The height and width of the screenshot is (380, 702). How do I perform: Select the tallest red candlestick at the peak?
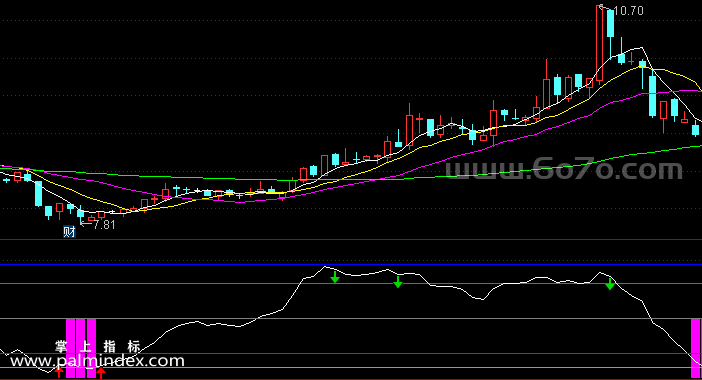(599, 43)
